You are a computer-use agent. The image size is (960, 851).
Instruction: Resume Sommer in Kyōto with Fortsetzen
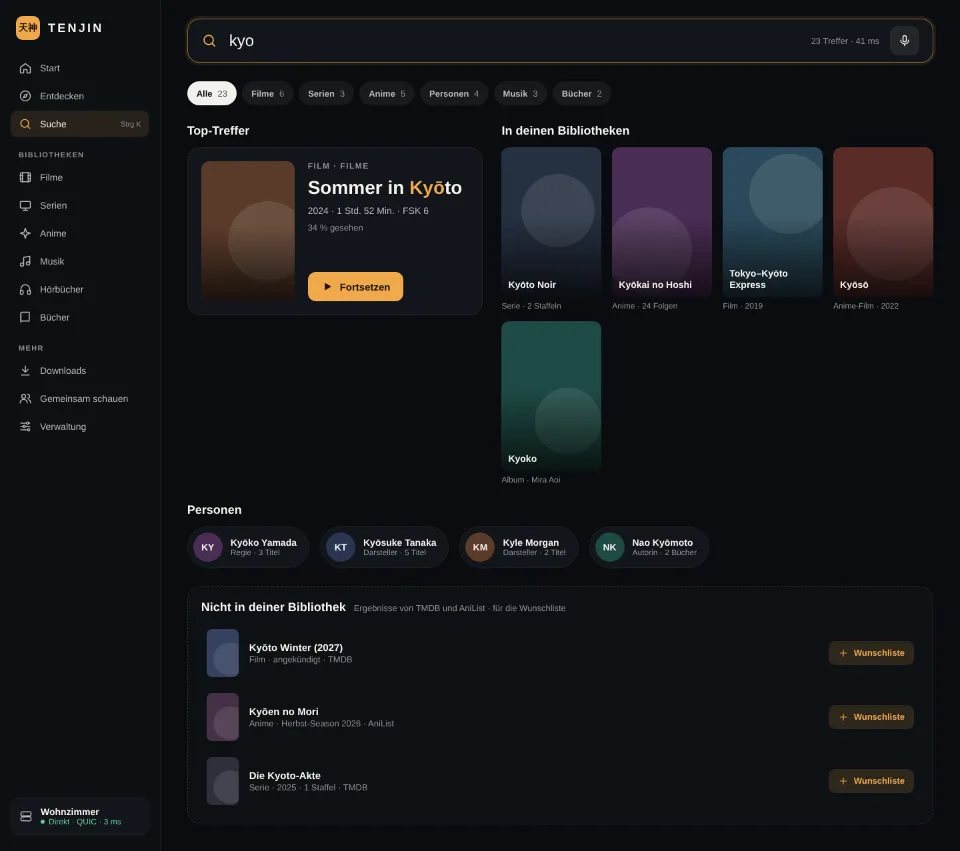[x=356, y=287]
